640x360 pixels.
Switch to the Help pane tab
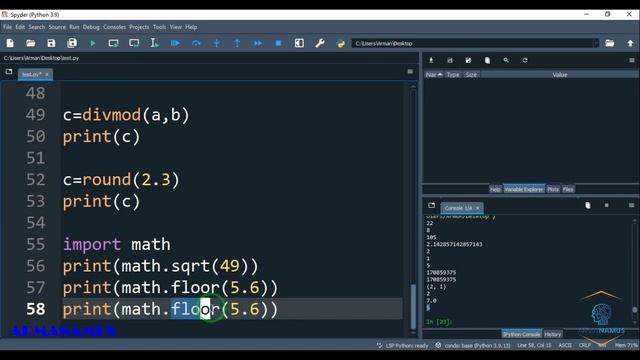pyautogui.click(x=495, y=189)
